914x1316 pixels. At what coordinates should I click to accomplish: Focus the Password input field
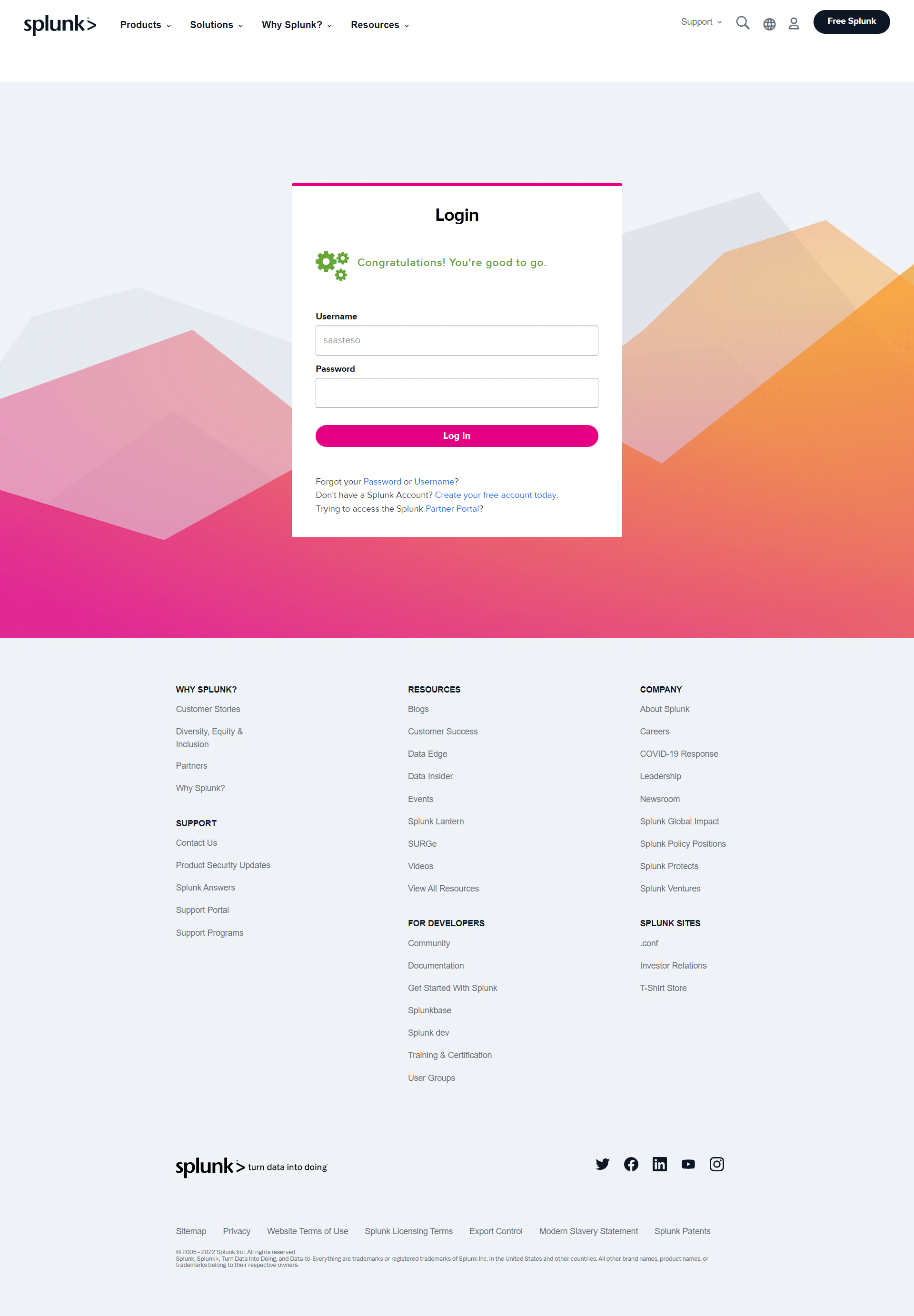coord(457,393)
